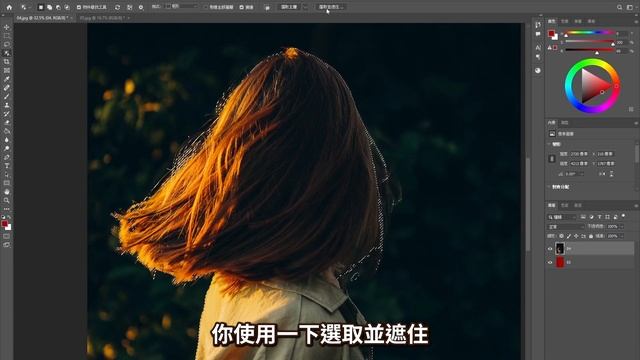Hide the red fill layer

(550, 262)
